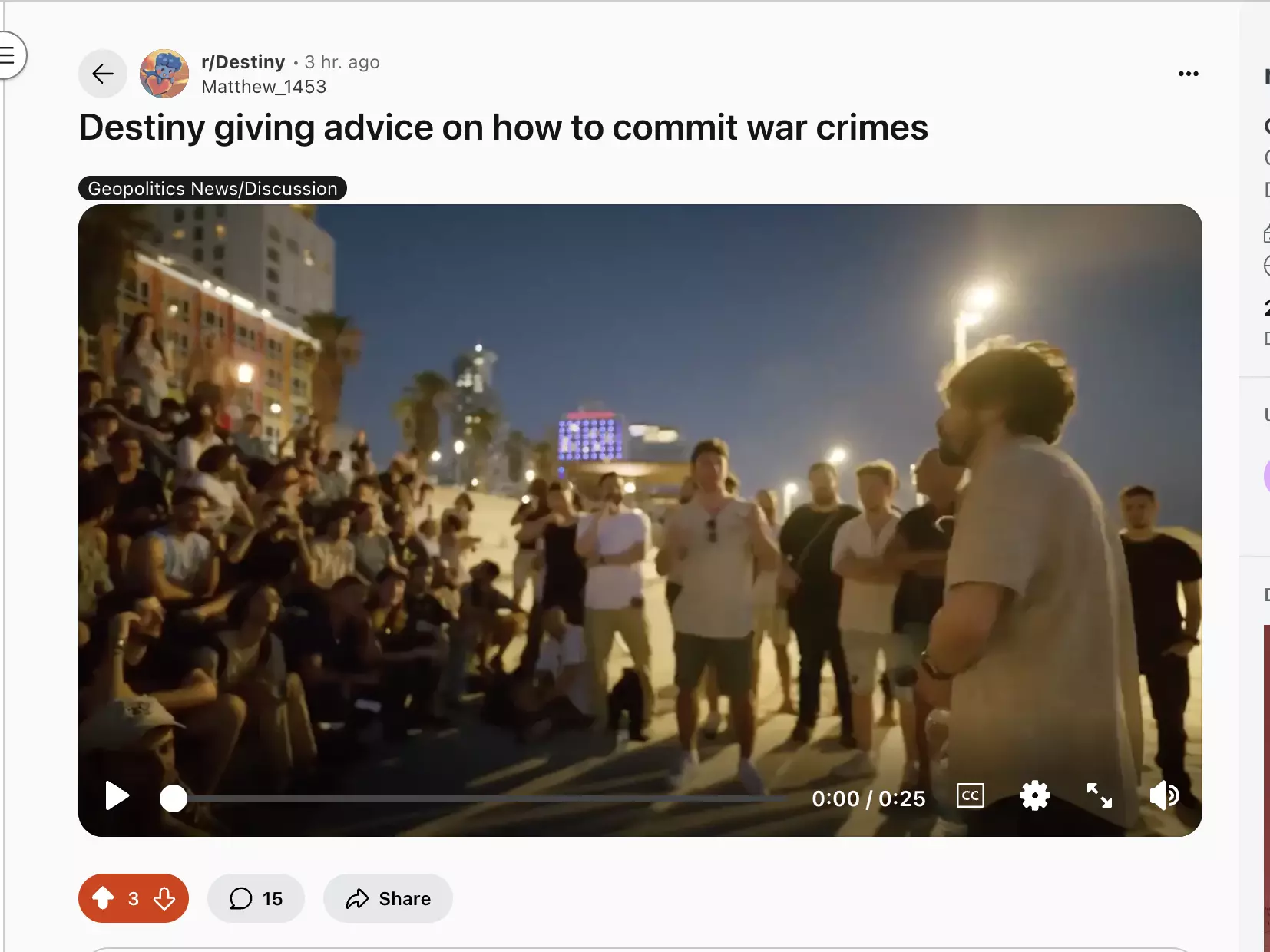Share this post
The image size is (1270, 952).
388,898
